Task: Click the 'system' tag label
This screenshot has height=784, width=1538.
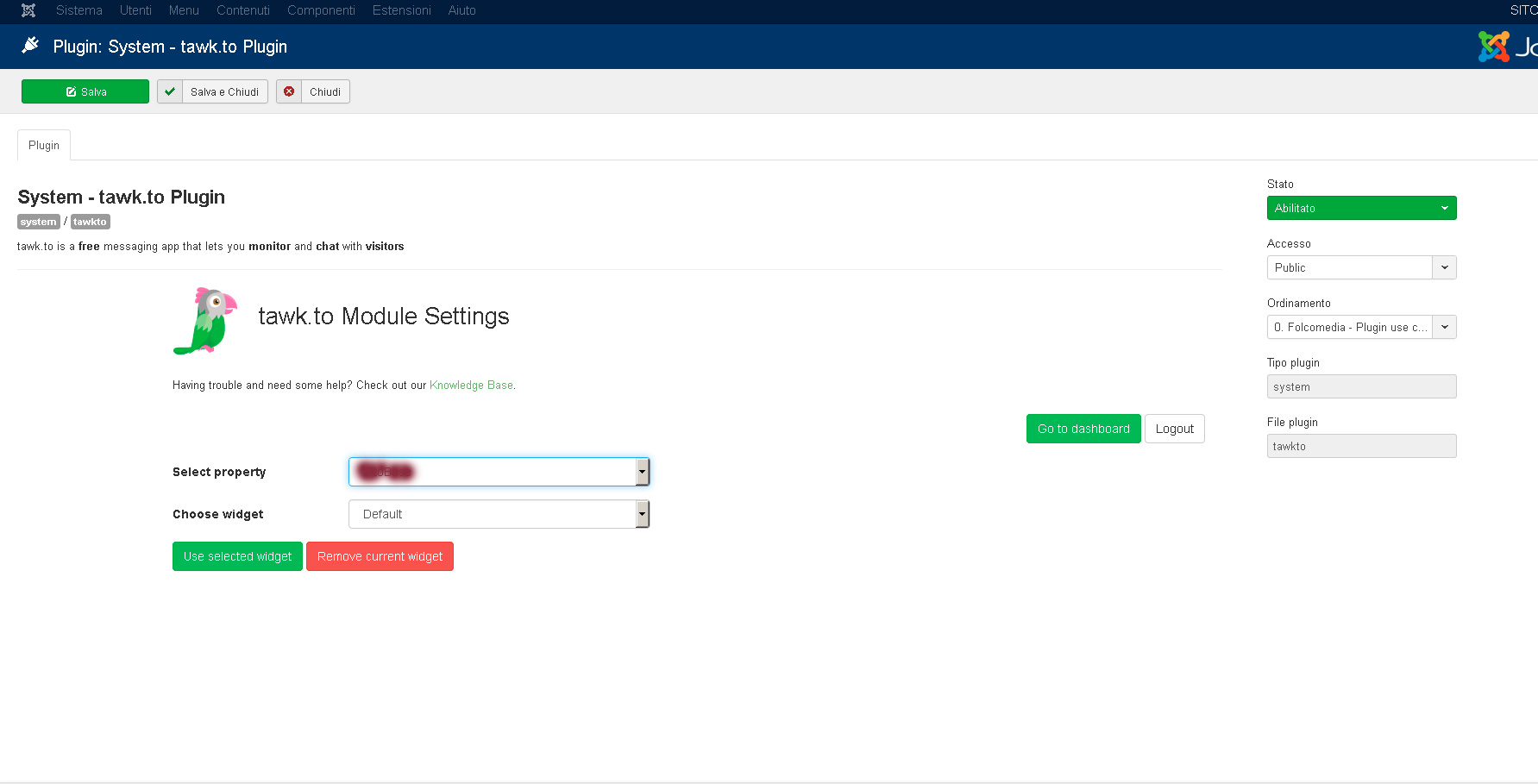Action: (39, 222)
